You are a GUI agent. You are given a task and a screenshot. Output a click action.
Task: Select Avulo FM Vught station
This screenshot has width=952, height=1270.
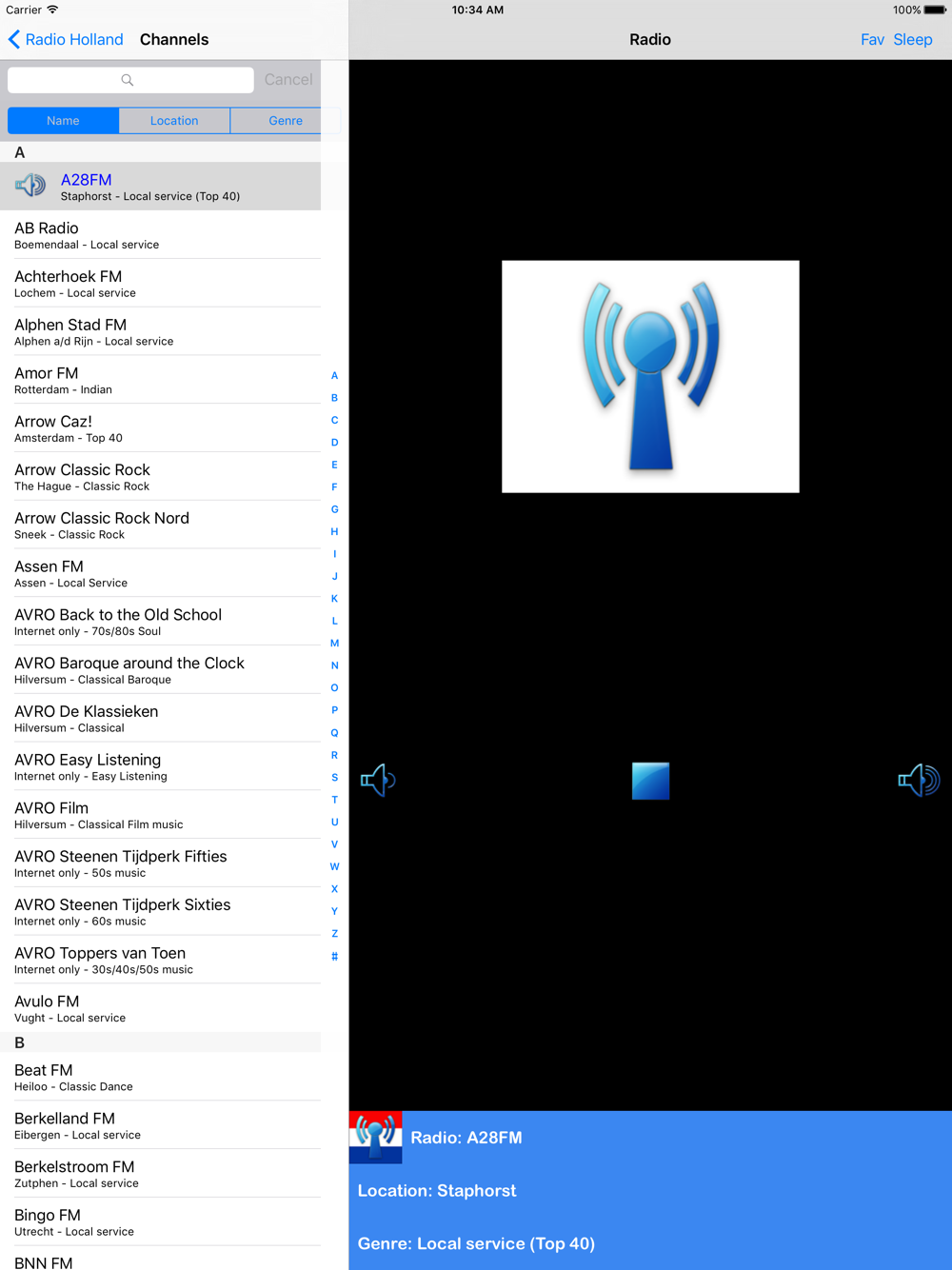tap(160, 1008)
